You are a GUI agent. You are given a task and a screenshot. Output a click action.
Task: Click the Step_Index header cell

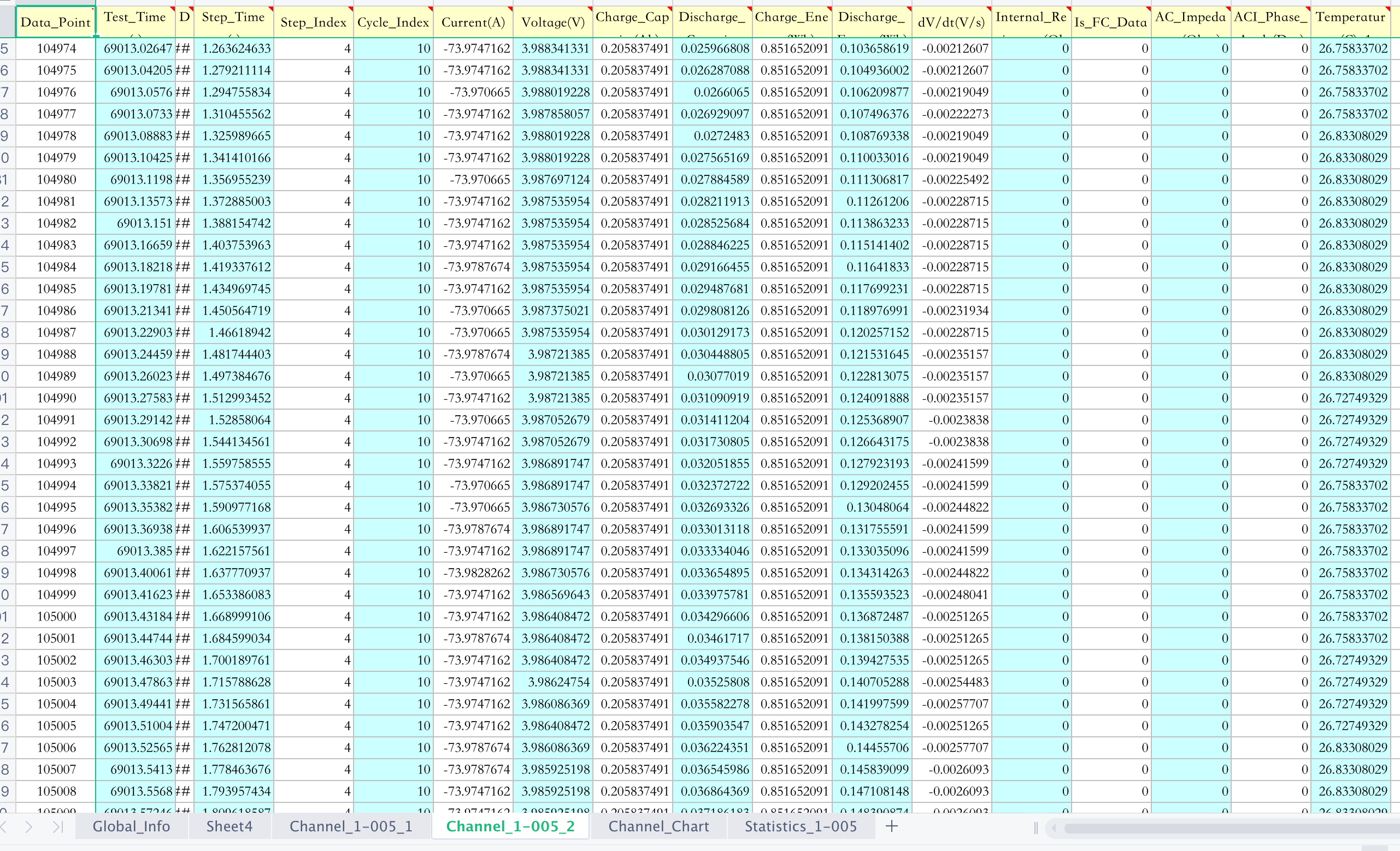click(x=313, y=22)
